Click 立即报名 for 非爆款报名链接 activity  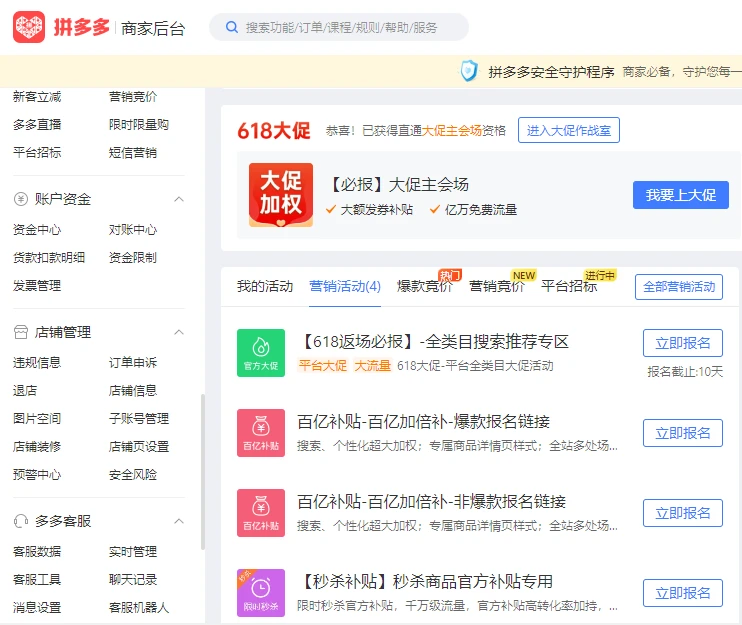[x=683, y=513]
